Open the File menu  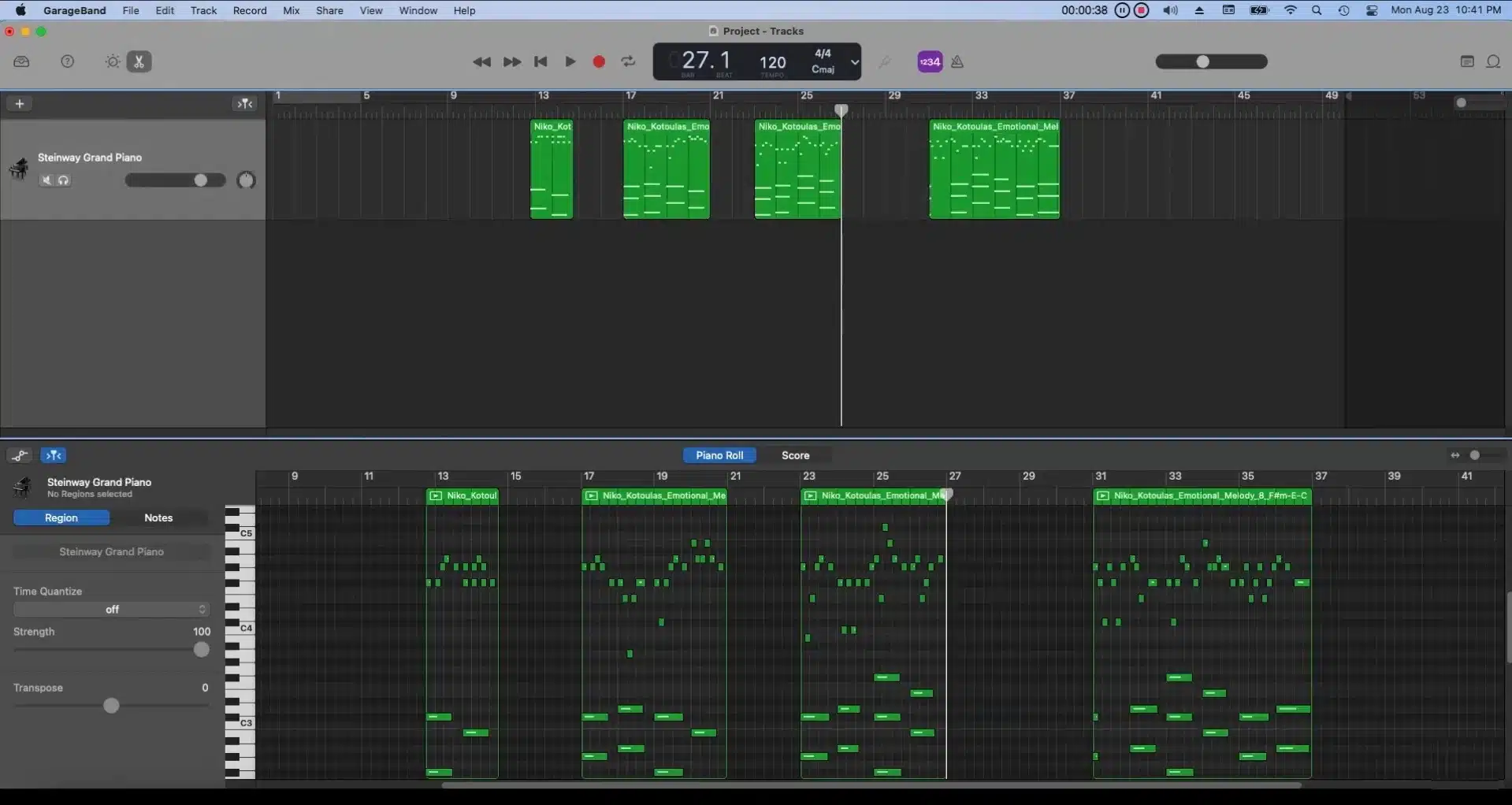[131, 10]
